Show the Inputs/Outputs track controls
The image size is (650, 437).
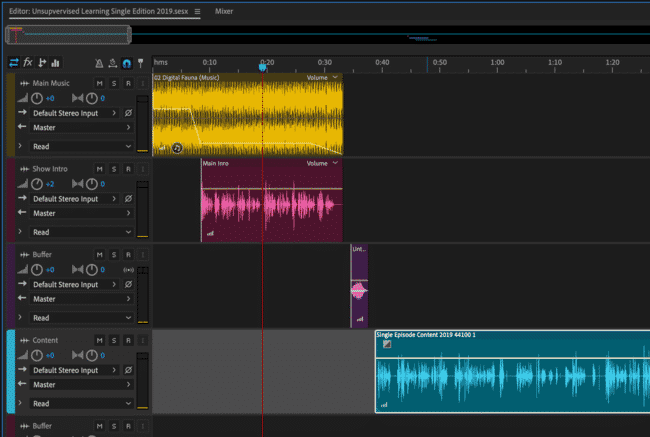click(x=14, y=63)
